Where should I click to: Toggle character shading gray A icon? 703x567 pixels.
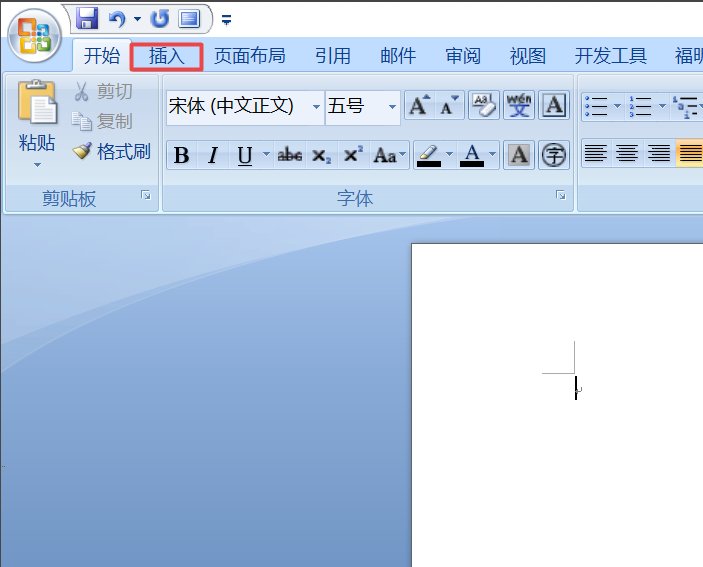click(519, 155)
